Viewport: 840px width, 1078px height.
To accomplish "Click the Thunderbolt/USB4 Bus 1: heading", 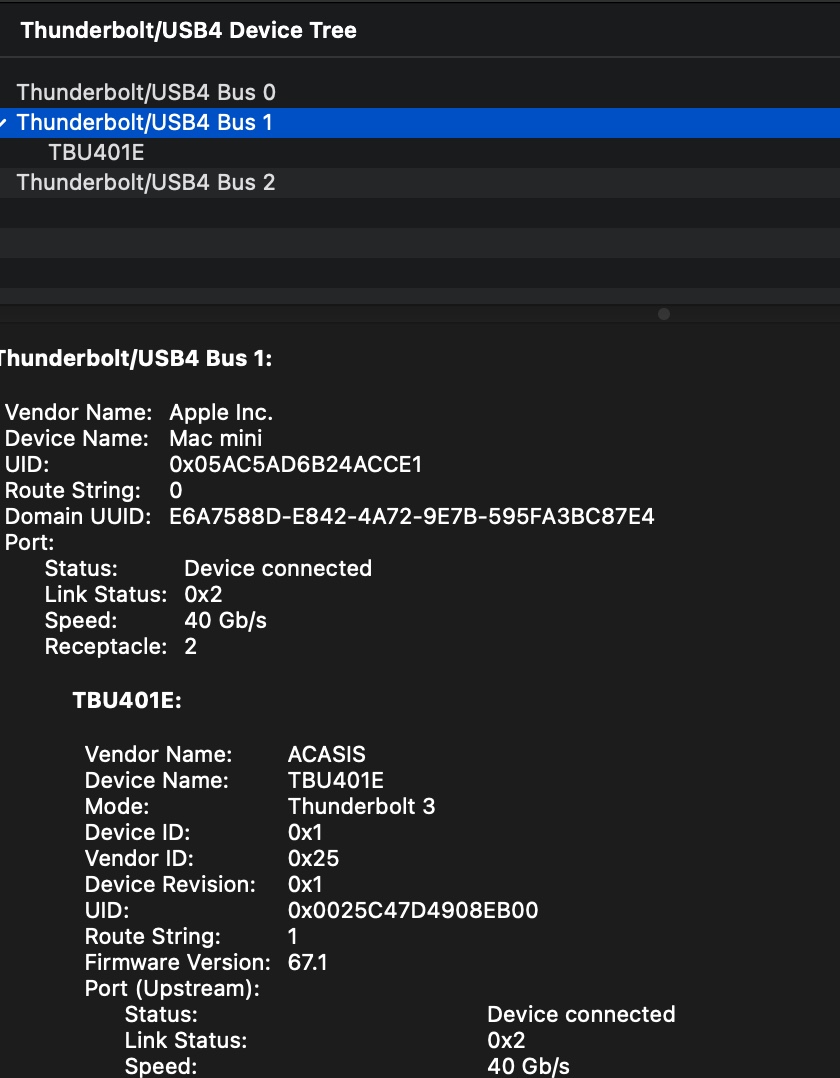I will [x=135, y=358].
